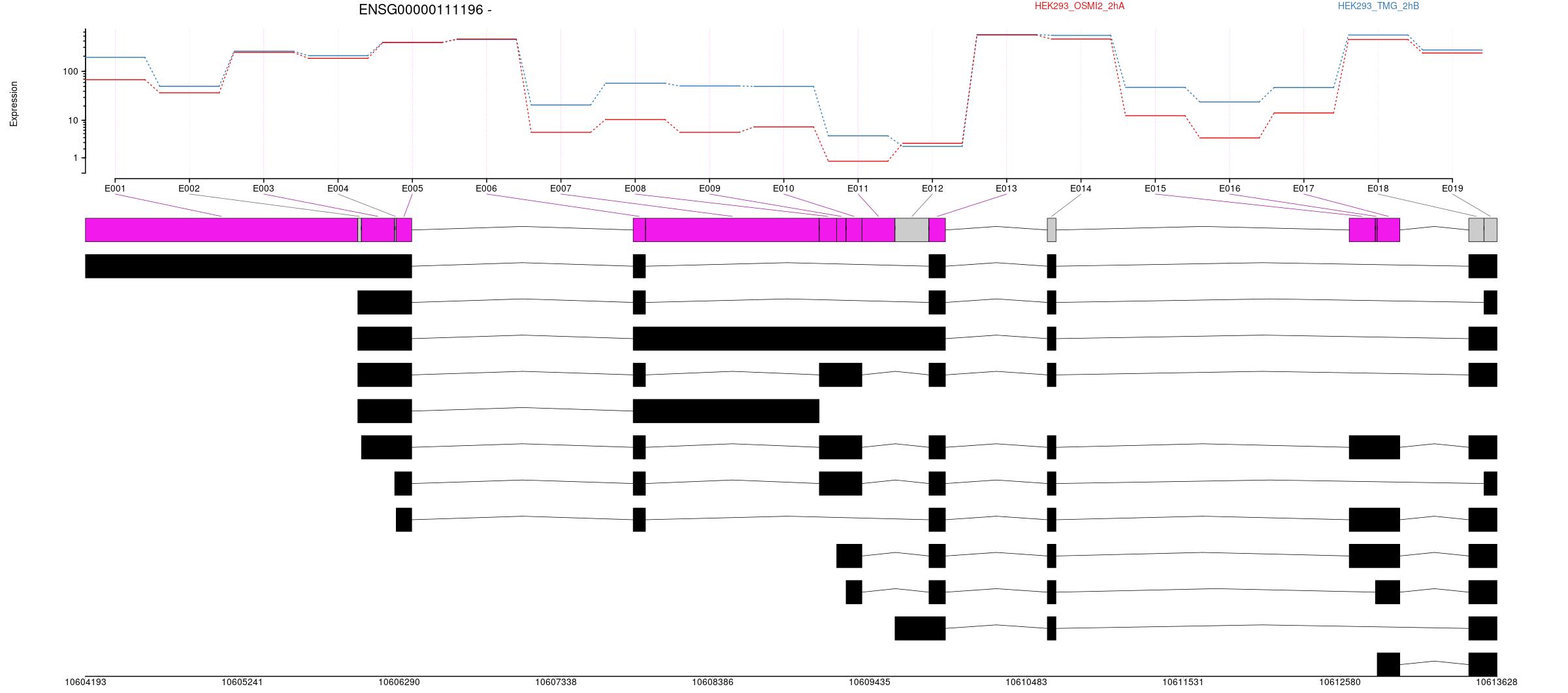
Task: Click the 10 tick label on y-axis
Action: tap(73, 120)
